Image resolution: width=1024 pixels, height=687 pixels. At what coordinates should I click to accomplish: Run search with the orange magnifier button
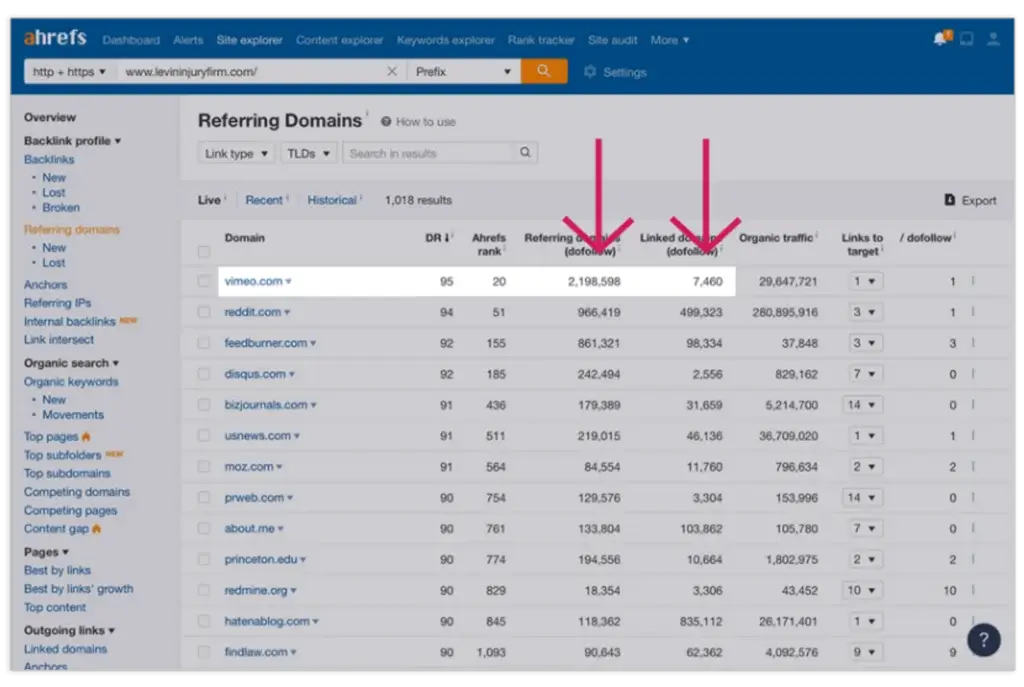tap(543, 71)
